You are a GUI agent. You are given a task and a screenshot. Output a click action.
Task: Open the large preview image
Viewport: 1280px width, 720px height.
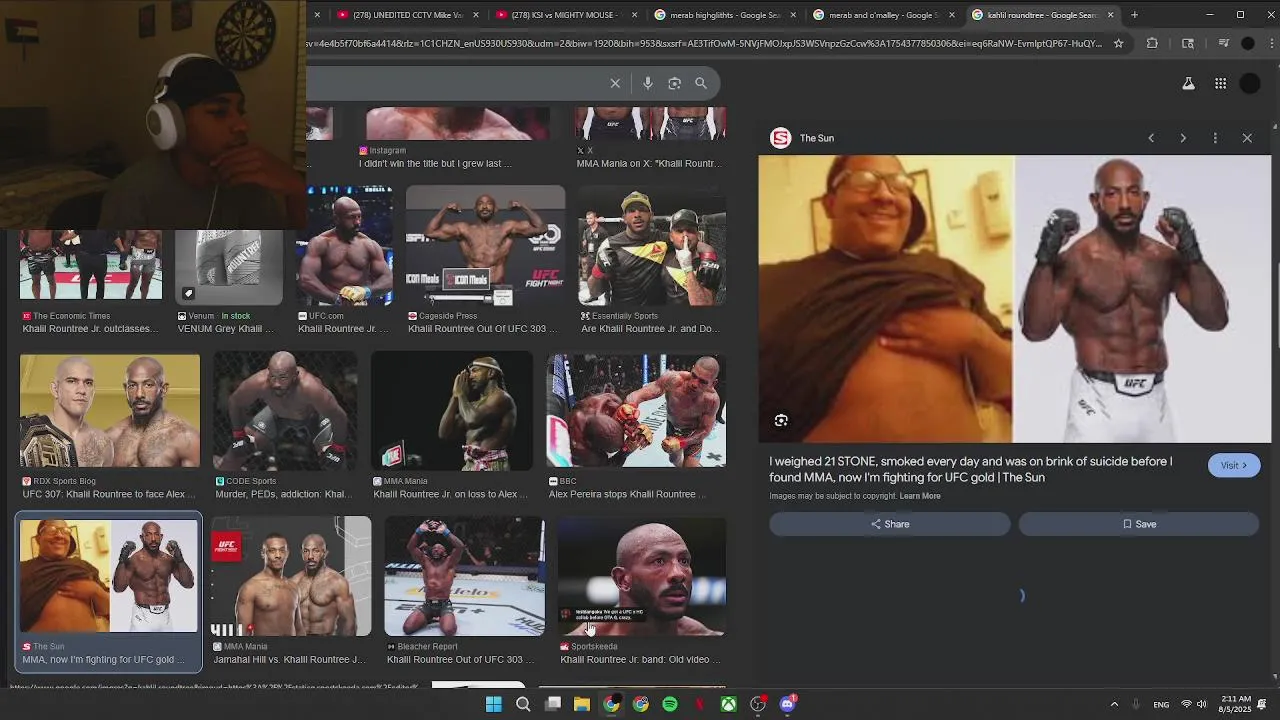[x=1014, y=299]
